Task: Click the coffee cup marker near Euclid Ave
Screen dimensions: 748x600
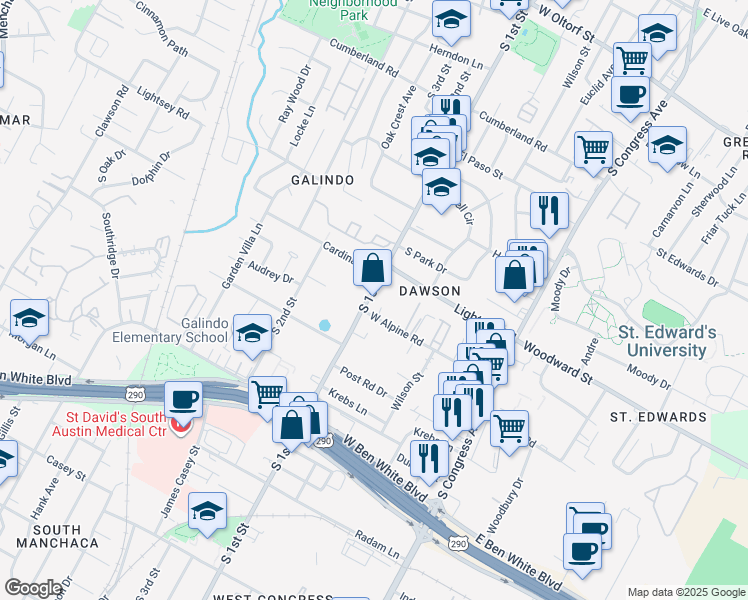Action: point(630,96)
